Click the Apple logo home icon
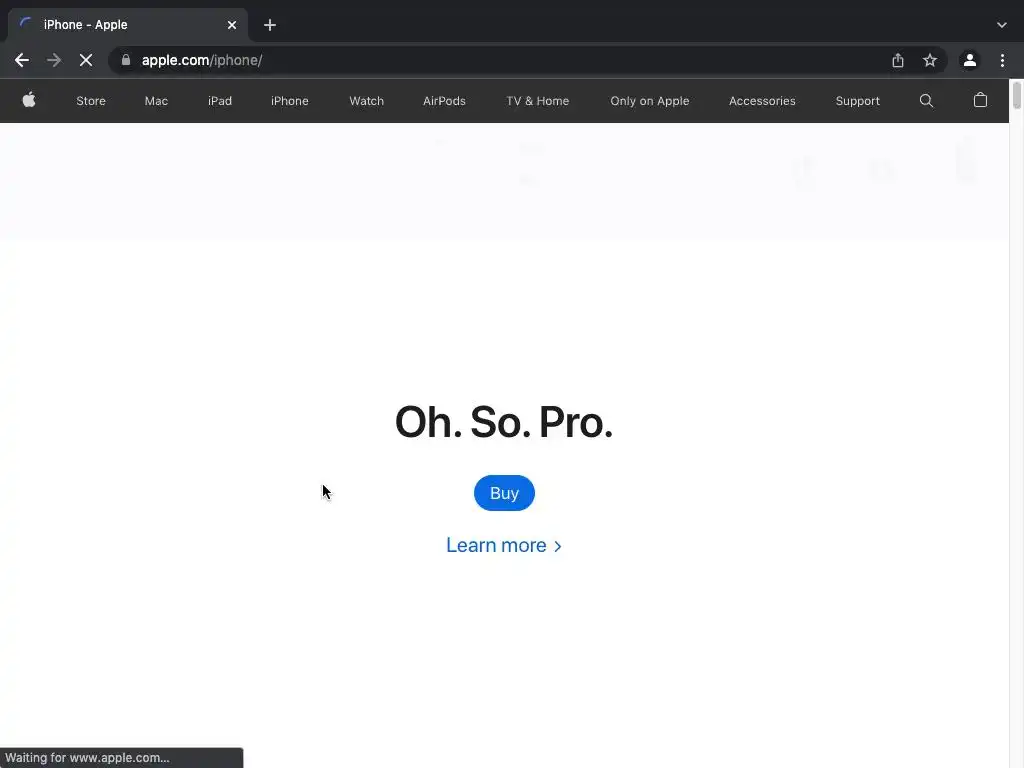The width and height of the screenshot is (1024, 768). click(x=29, y=100)
